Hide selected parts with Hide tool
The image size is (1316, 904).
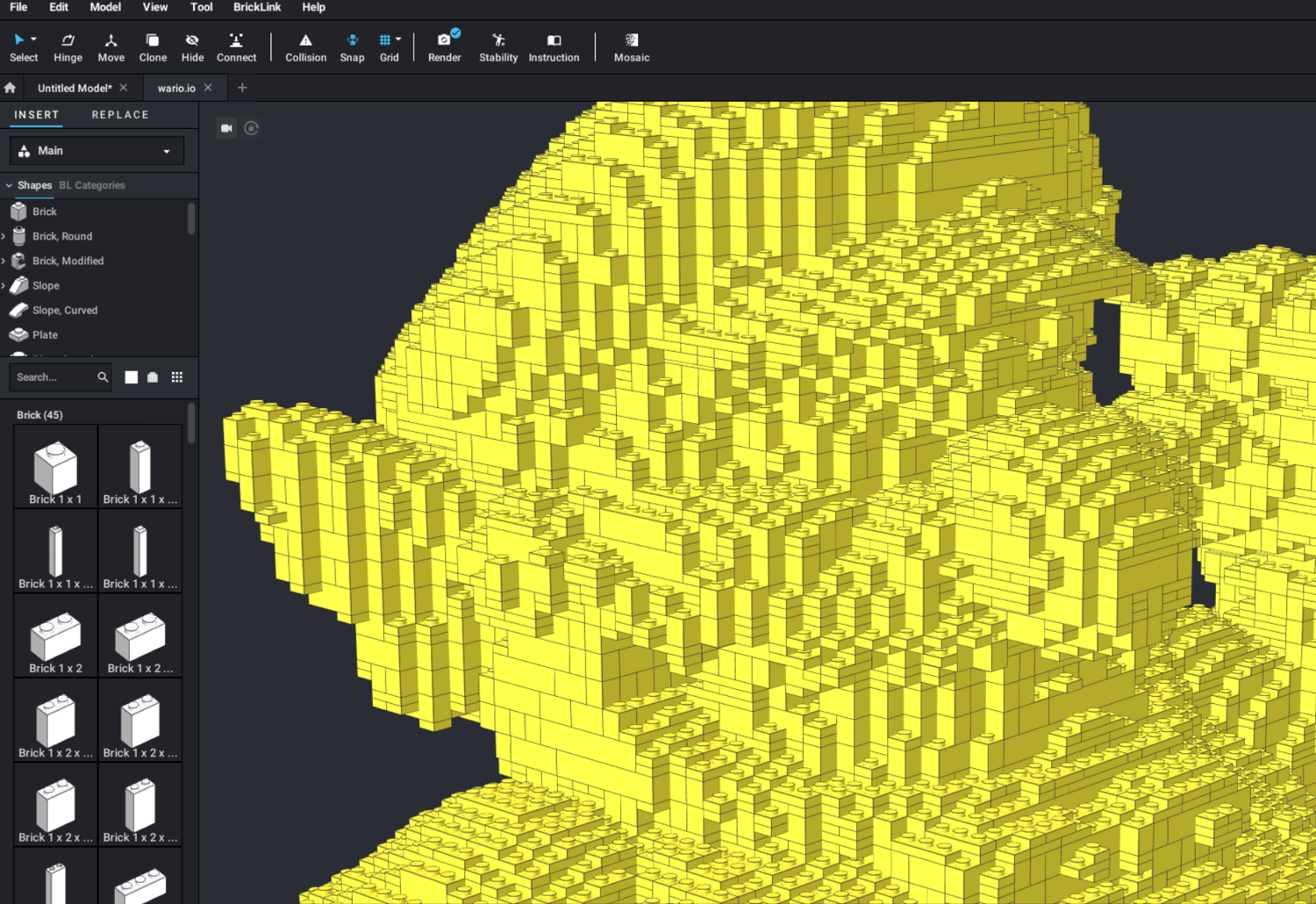click(x=192, y=47)
